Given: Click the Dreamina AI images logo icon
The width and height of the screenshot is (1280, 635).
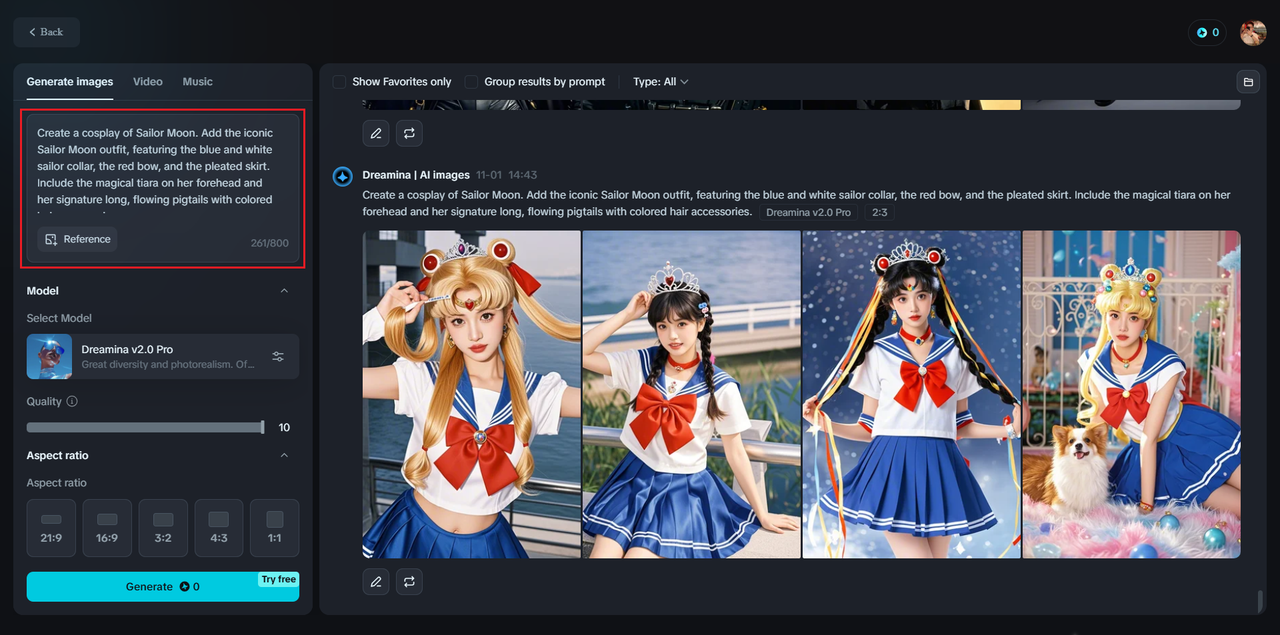Looking at the screenshot, I should coord(342,177).
